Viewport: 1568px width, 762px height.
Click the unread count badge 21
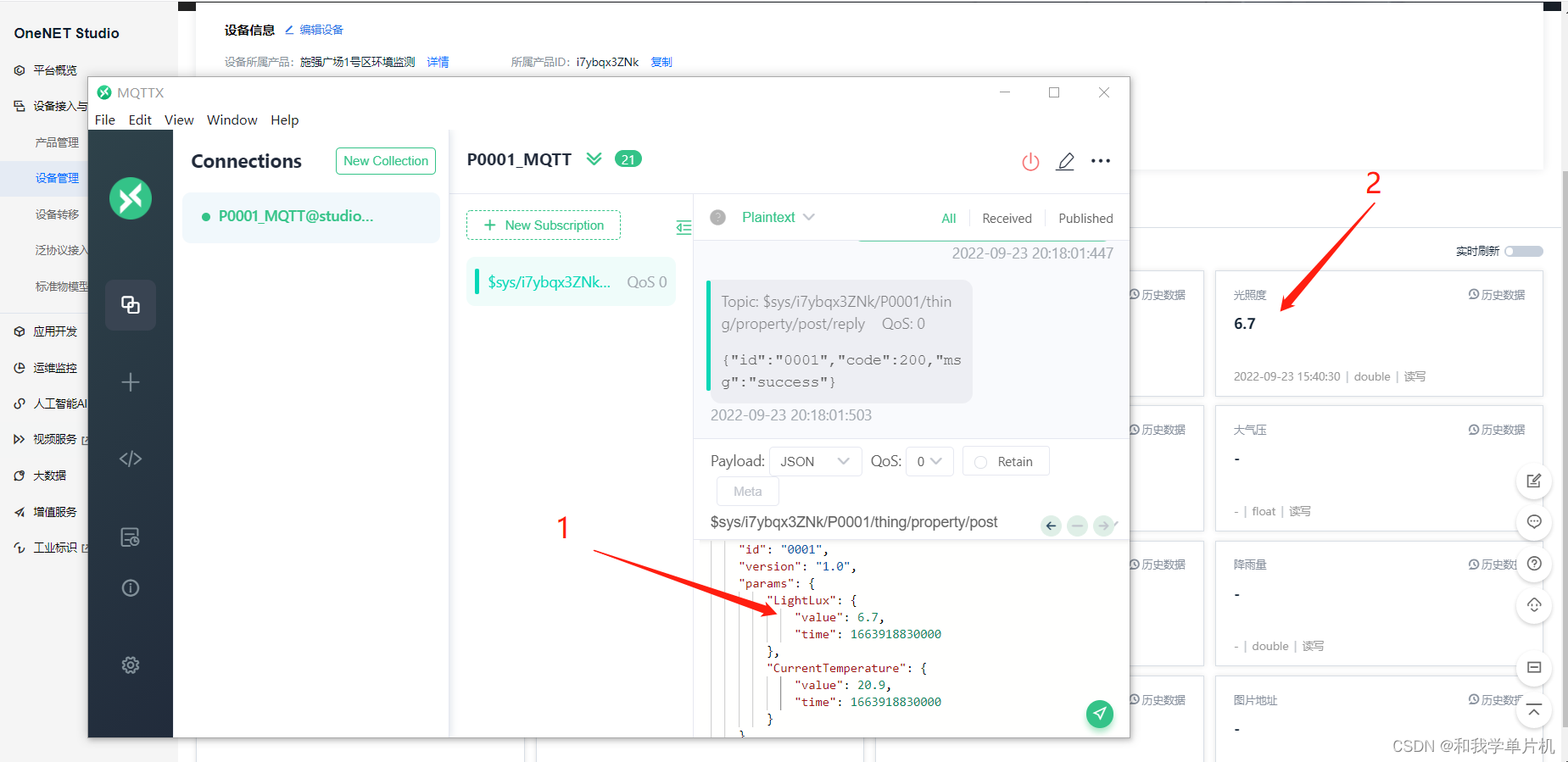tap(628, 159)
